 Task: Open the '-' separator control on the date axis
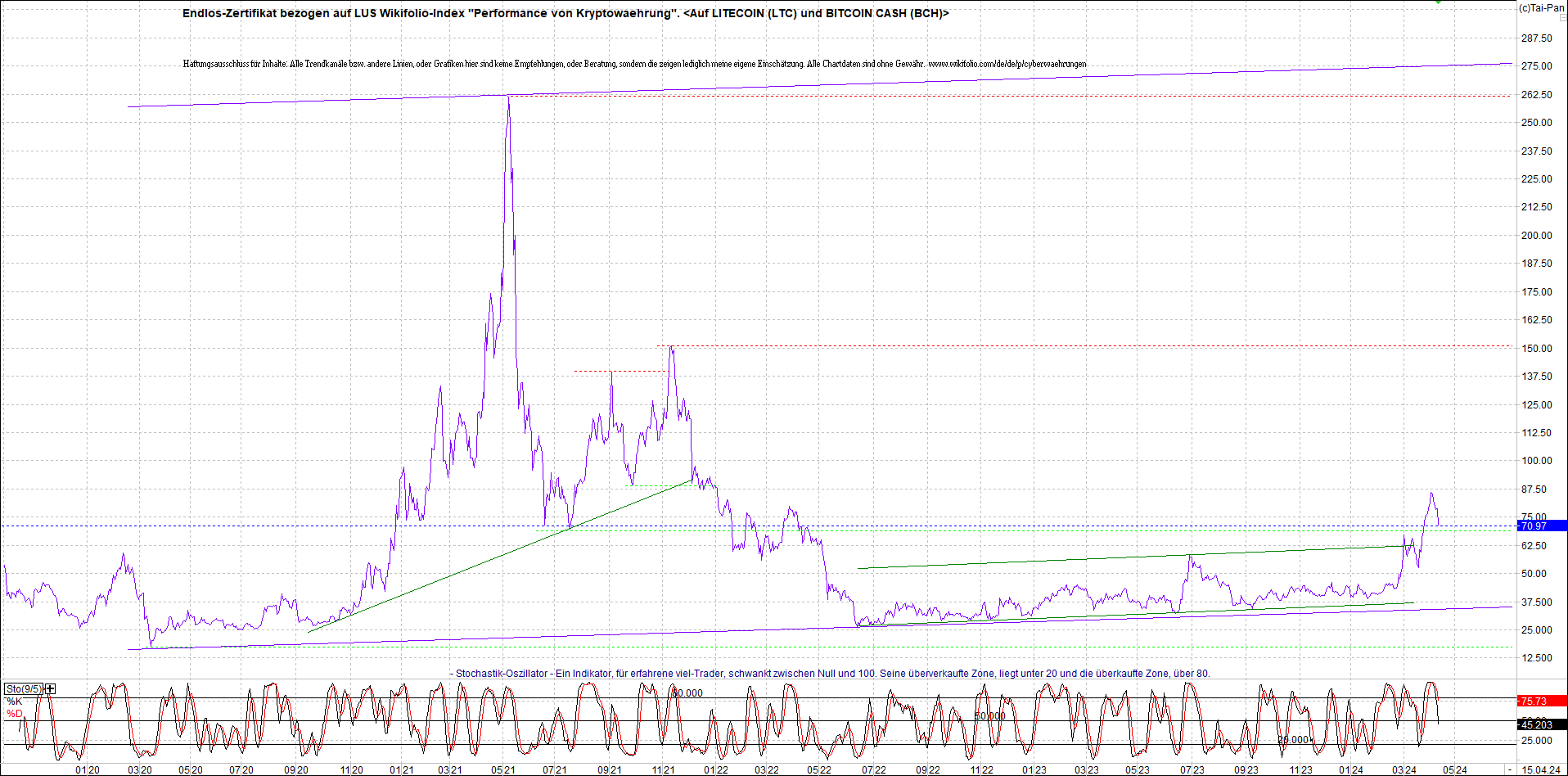tap(1512, 769)
